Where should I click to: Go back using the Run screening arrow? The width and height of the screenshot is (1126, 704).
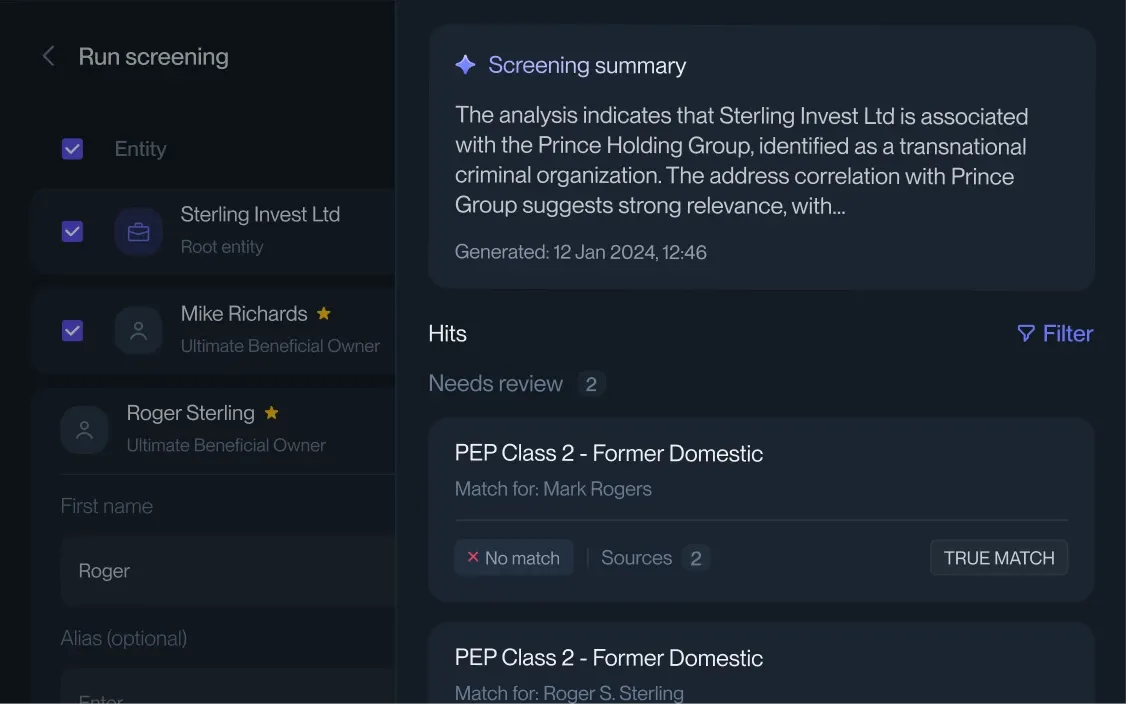coord(48,56)
